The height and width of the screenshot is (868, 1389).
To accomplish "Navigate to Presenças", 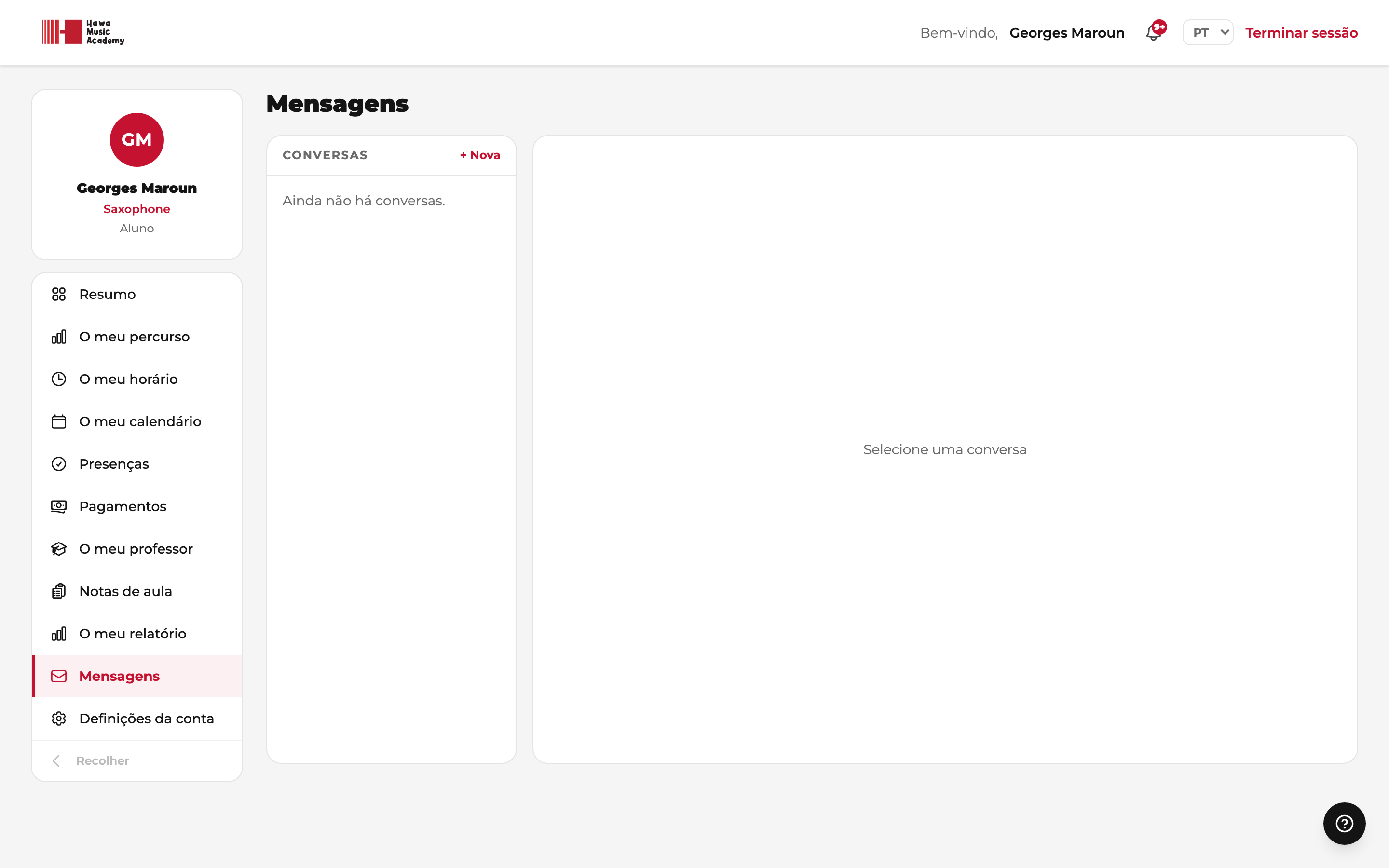I will click(x=137, y=464).
